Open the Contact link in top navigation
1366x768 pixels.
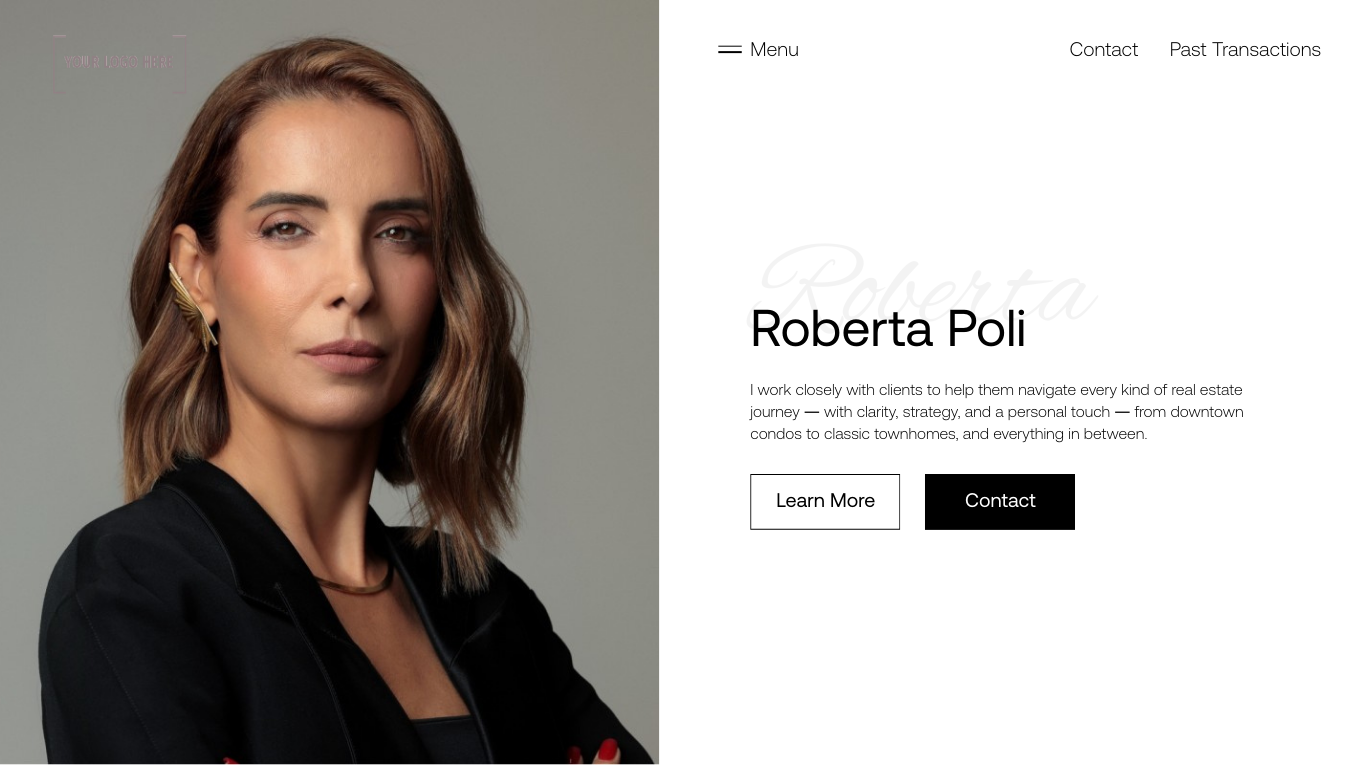[x=1103, y=49]
